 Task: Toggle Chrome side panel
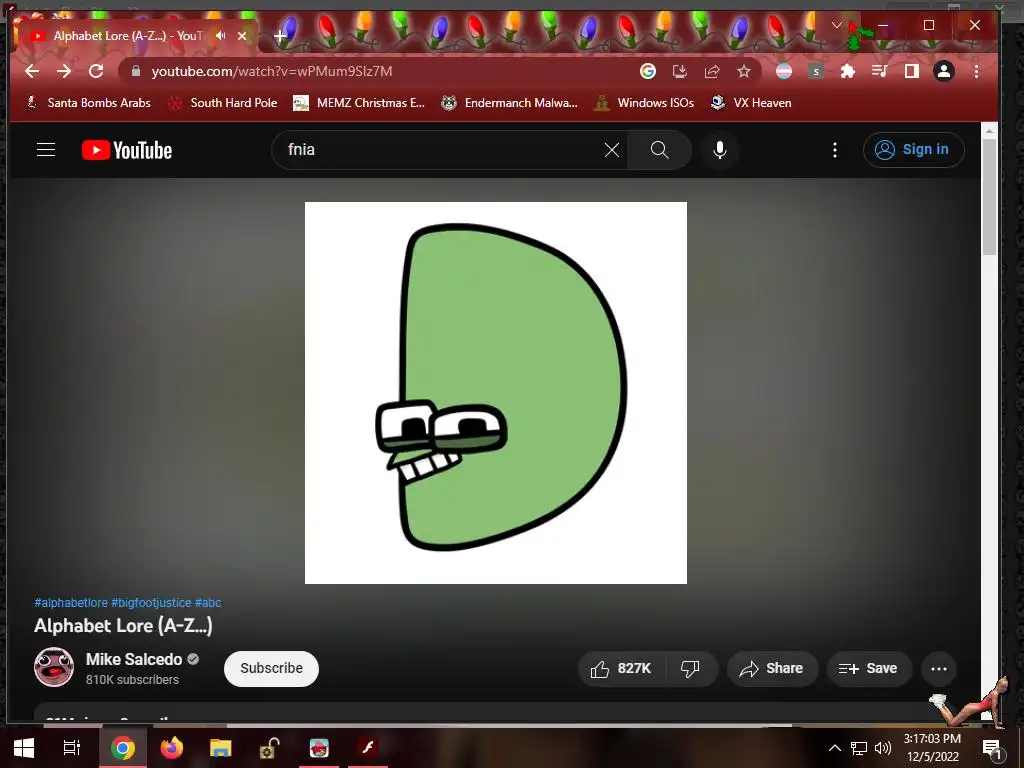912,71
